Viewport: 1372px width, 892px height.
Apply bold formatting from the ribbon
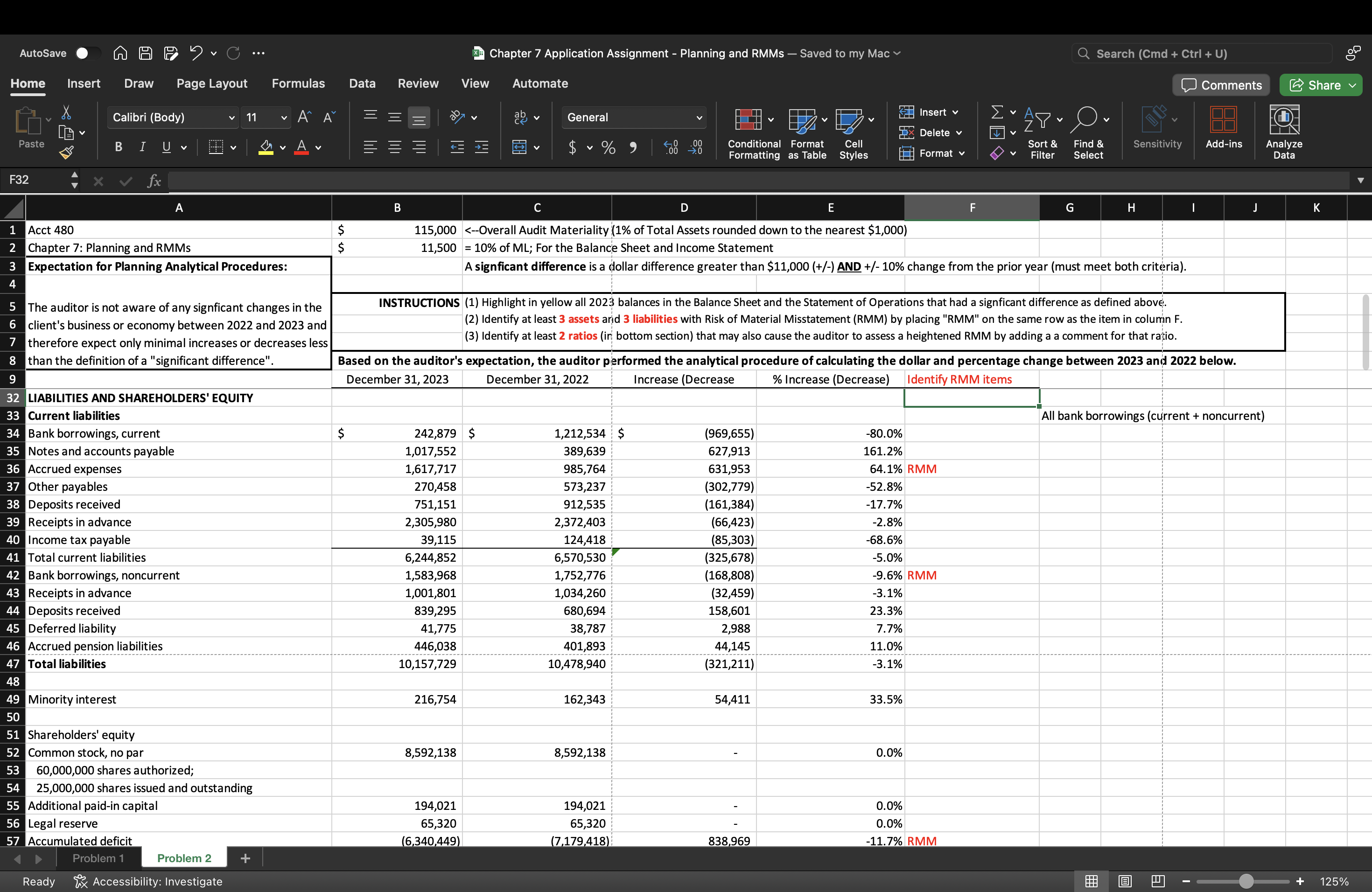point(118,147)
